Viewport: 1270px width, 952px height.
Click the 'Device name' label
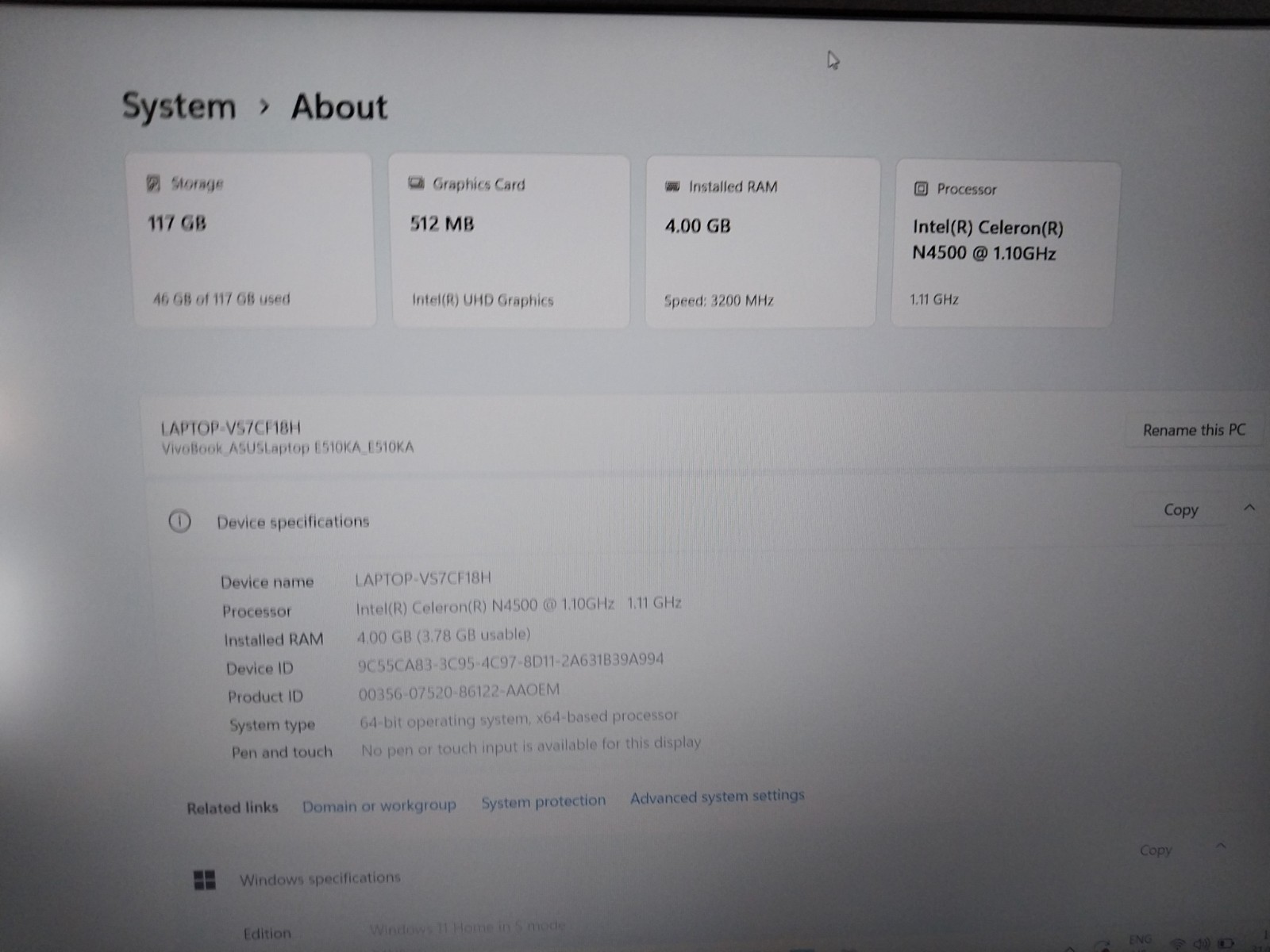pyautogui.click(x=267, y=582)
